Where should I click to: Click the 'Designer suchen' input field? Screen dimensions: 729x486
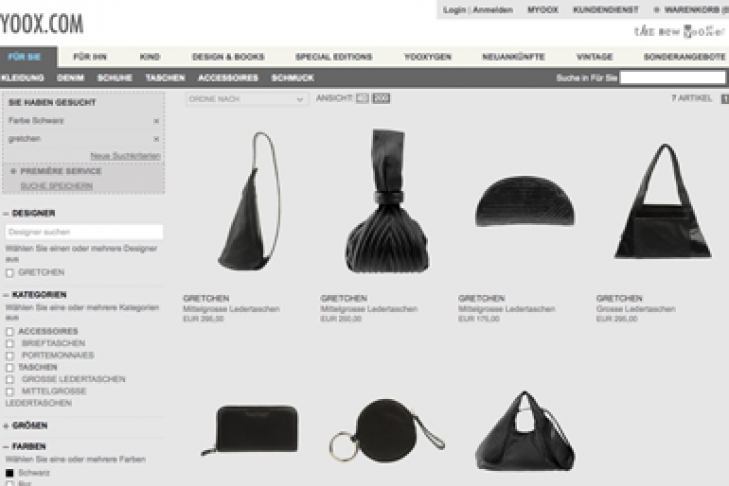(84, 232)
